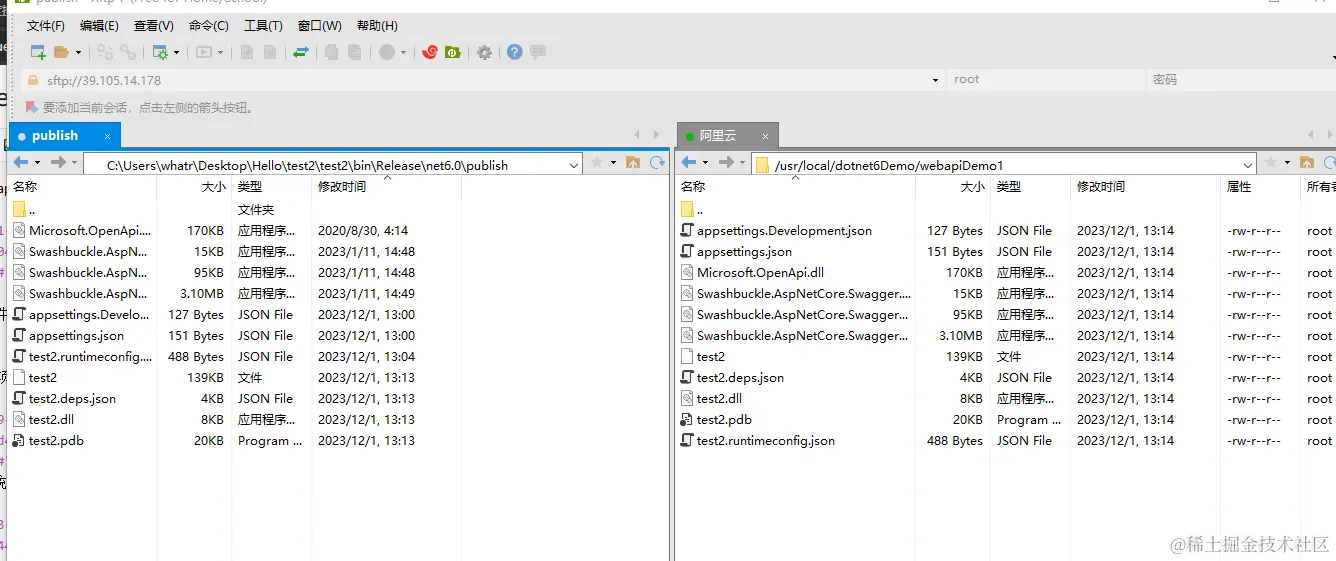This screenshot has height=561, width=1336.
Task: Open the 窗口(W) menu
Action: [319, 26]
